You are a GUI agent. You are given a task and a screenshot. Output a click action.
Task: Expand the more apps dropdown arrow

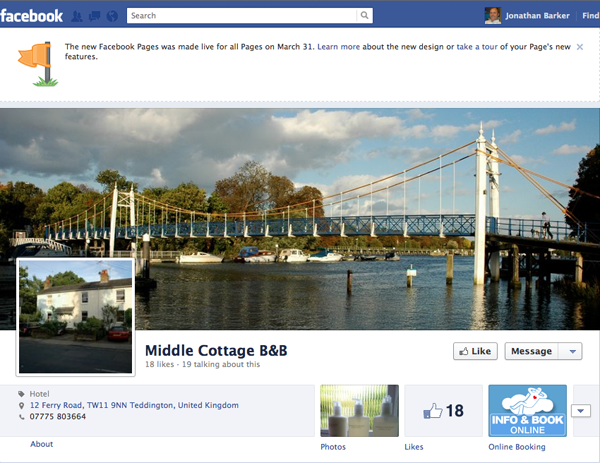click(x=581, y=411)
